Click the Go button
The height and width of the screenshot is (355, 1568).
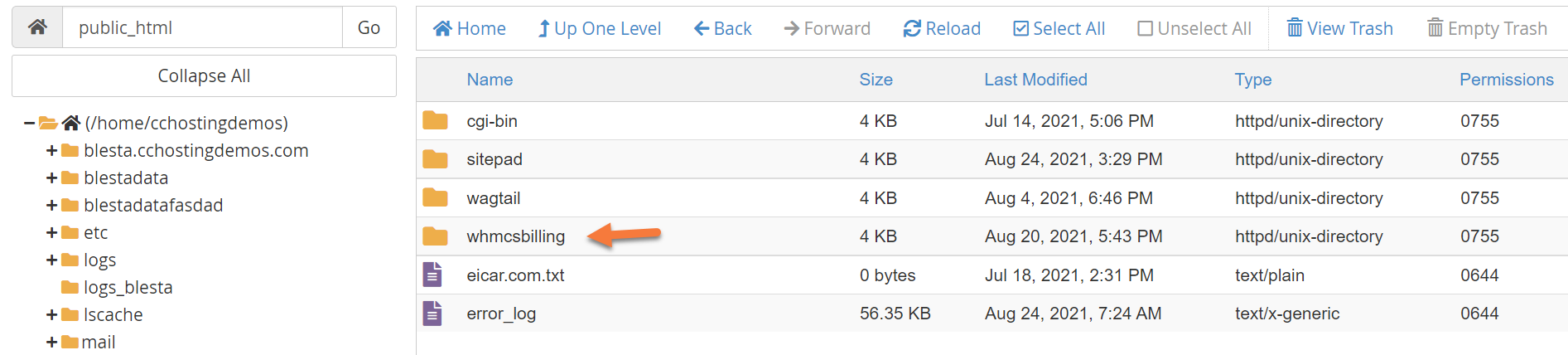pos(369,27)
